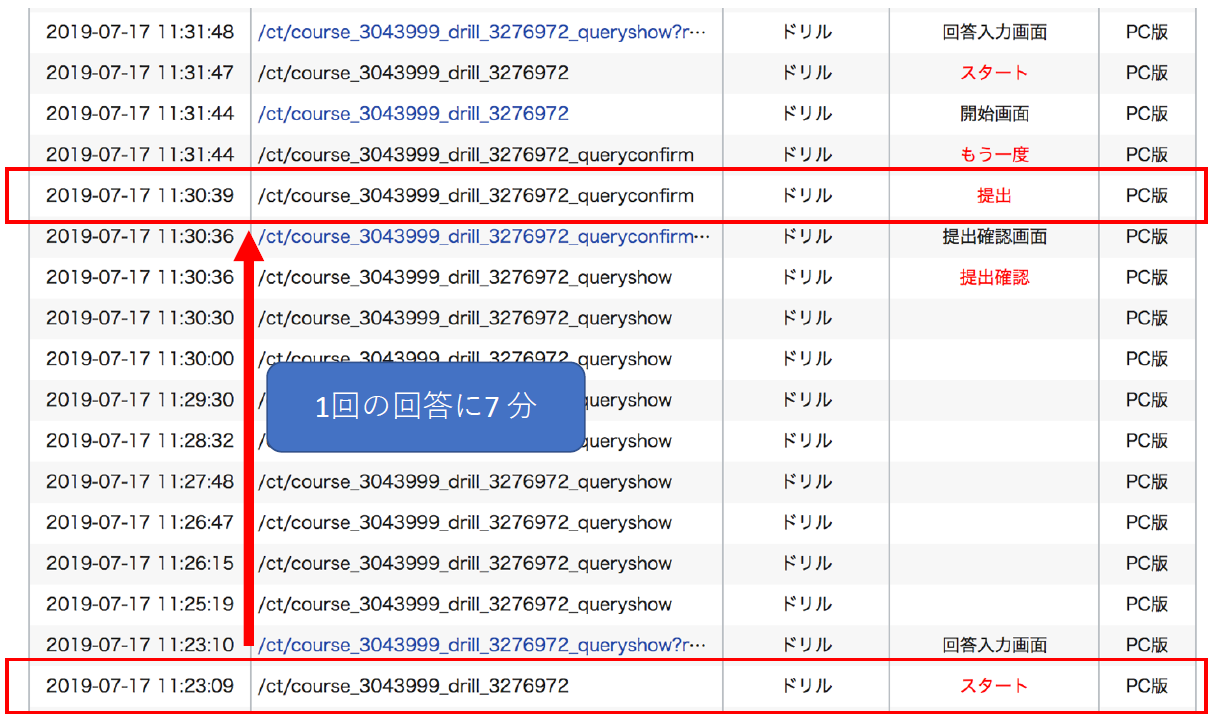Click the 回答入力画面 cell in the 11:31:48 row
Screen dimensions: 1209x723
pyautogui.click(x=994, y=32)
